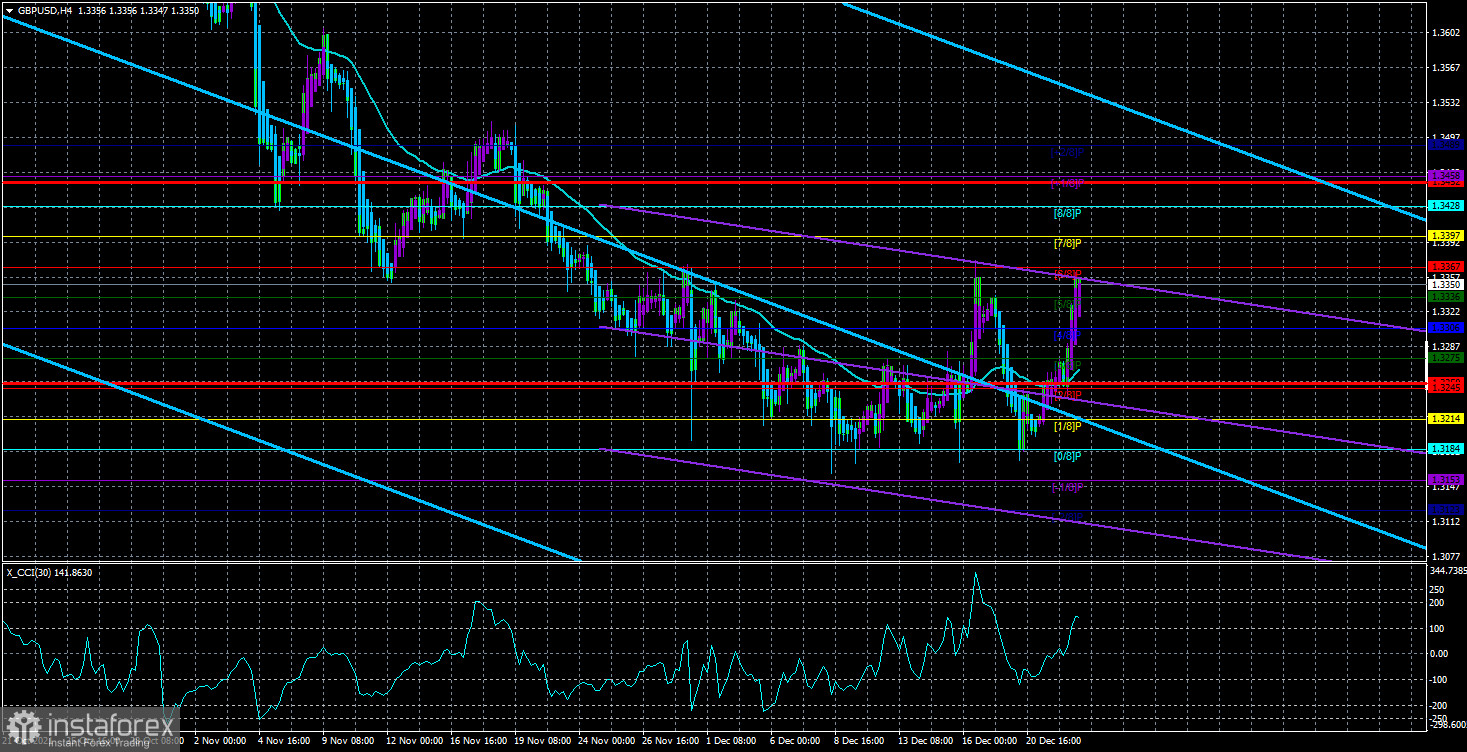Click the 1.3322 price axis value

point(1446,312)
